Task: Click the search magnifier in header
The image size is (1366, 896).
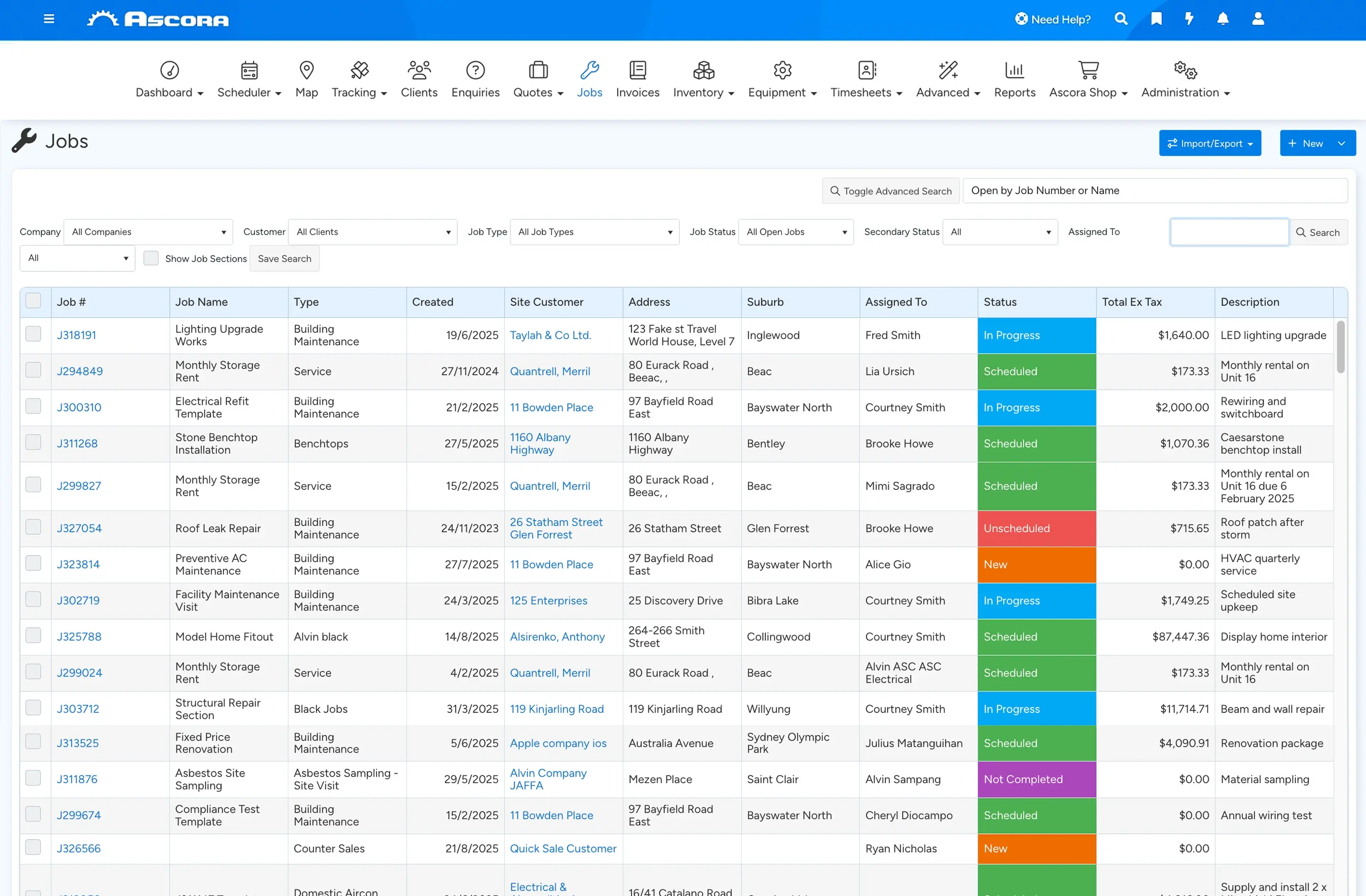Action: pos(1120,19)
